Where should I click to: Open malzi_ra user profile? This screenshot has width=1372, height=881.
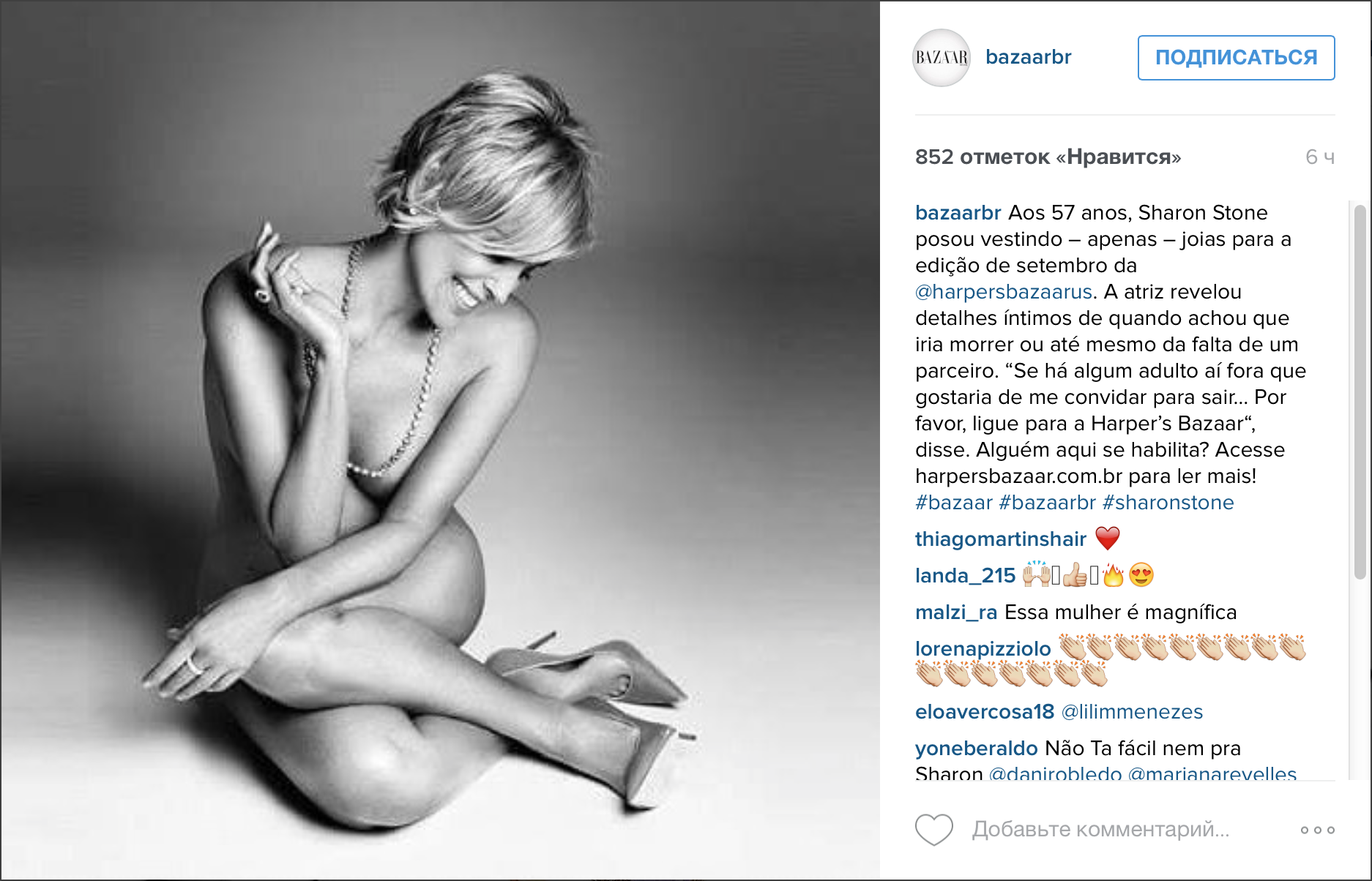coord(956,612)
